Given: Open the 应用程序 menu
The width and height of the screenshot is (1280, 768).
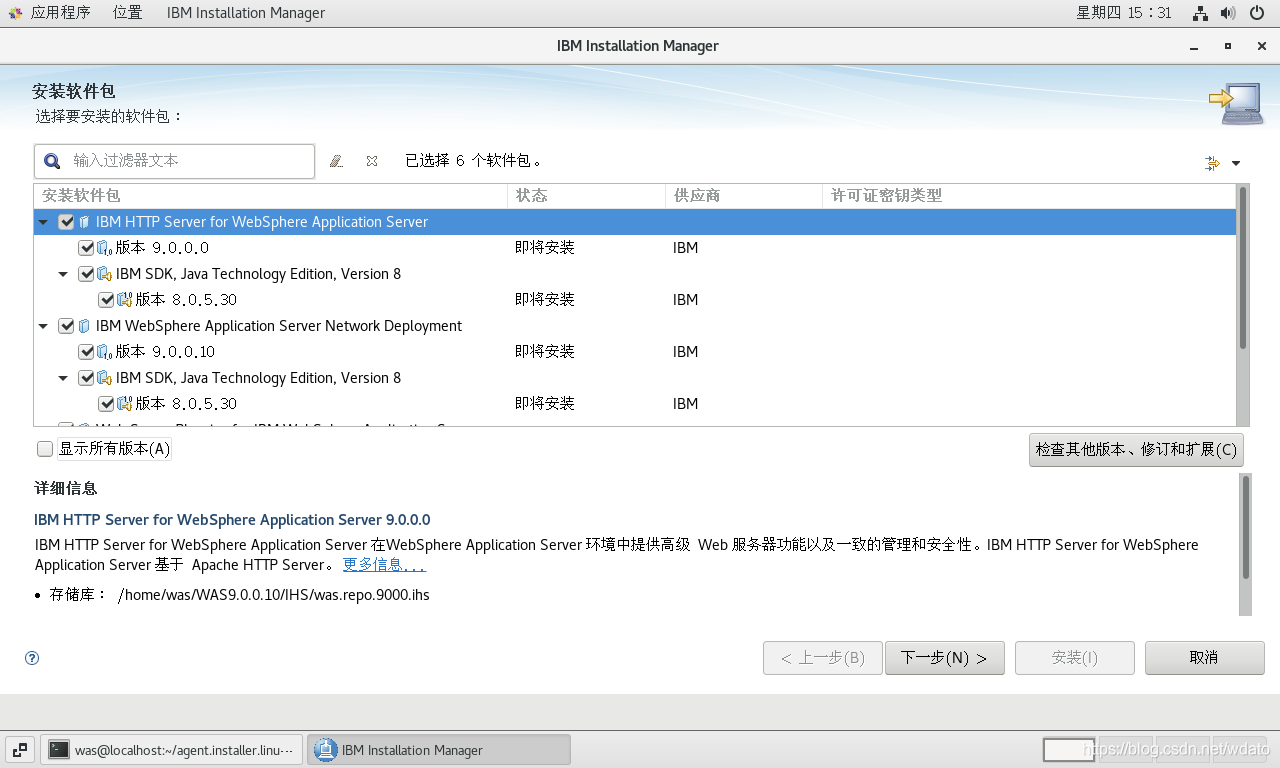Looking at the screenshot, I should 61,13.
